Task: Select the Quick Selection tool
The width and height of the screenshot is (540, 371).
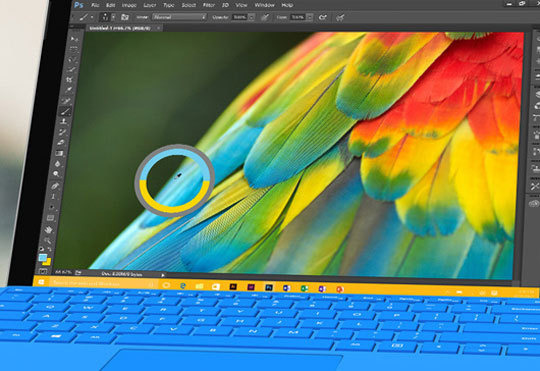Action: [71, 70]
